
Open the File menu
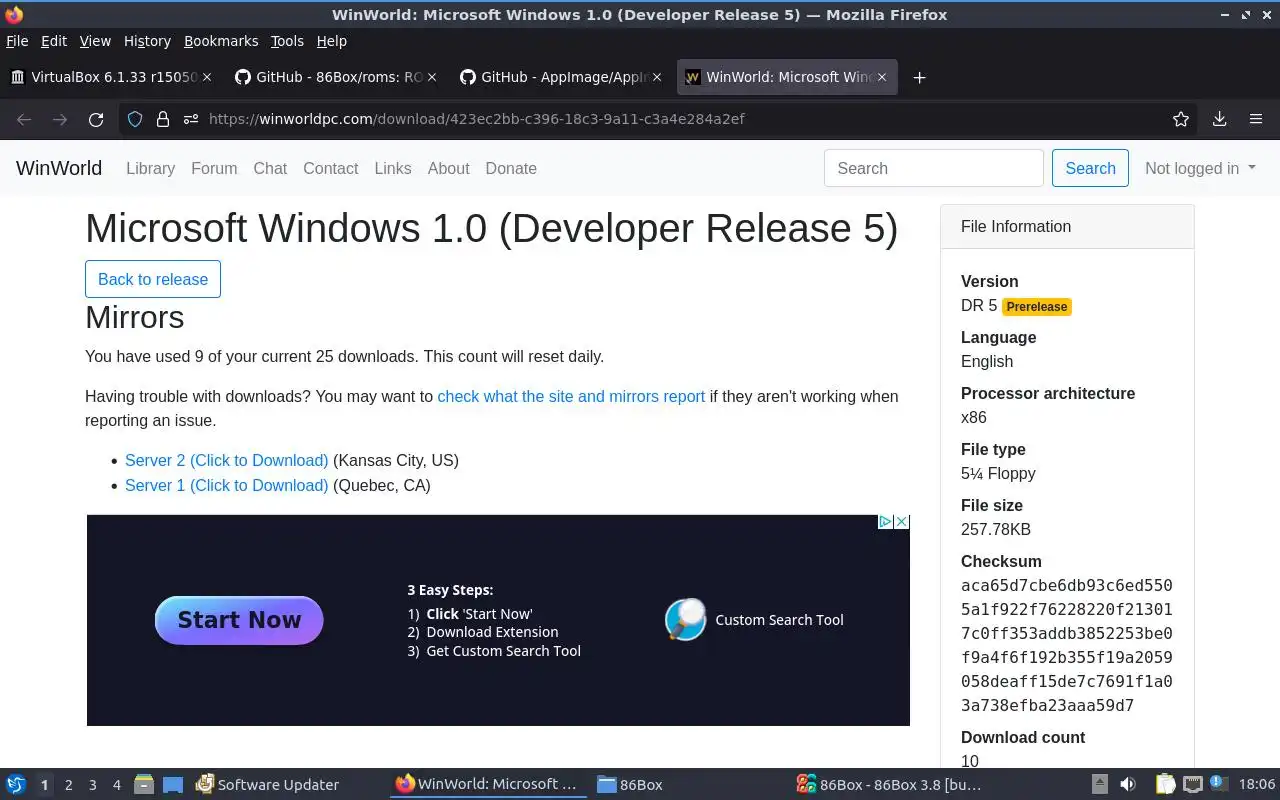pyautogui.click(x=17, y=41)
